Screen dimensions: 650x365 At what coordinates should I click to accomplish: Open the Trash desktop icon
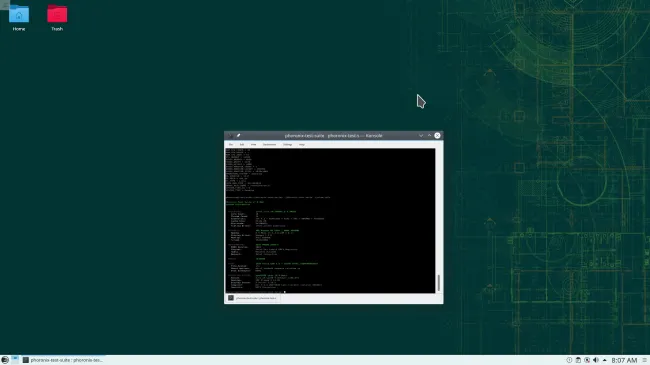[57, 18]
